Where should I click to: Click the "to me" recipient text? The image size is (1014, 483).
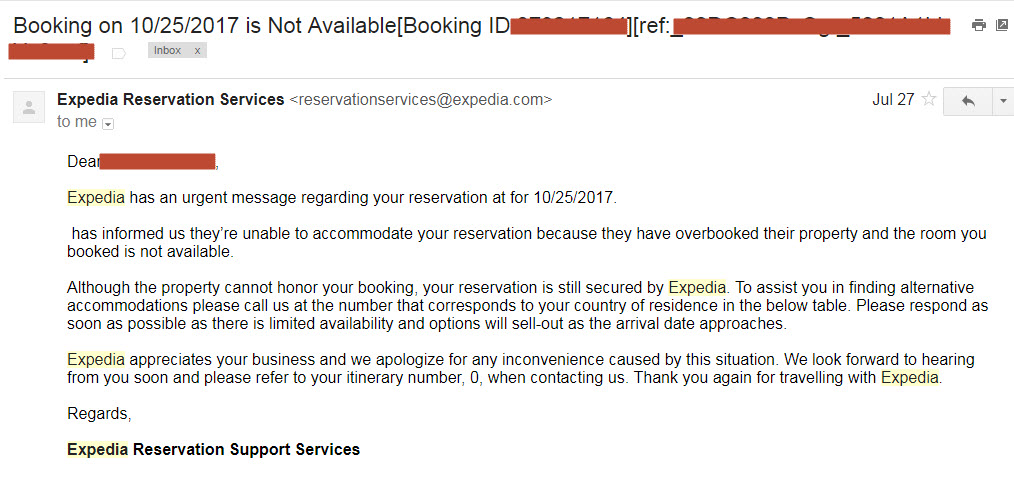[x=77, y=122]
